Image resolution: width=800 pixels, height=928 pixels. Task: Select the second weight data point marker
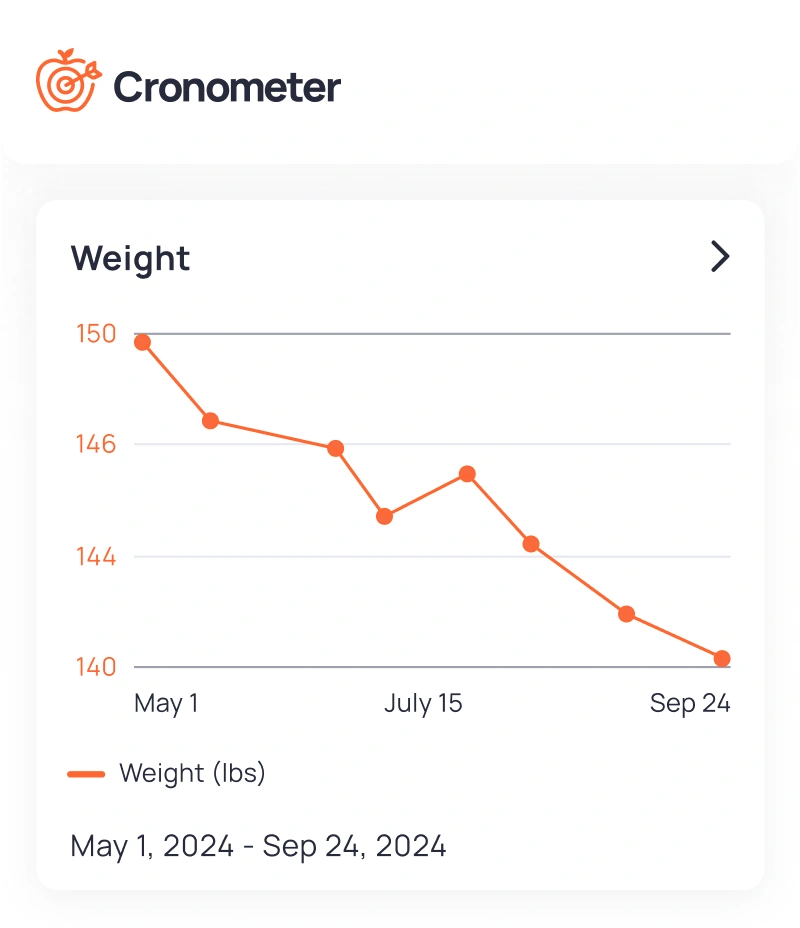click(211, 421)
